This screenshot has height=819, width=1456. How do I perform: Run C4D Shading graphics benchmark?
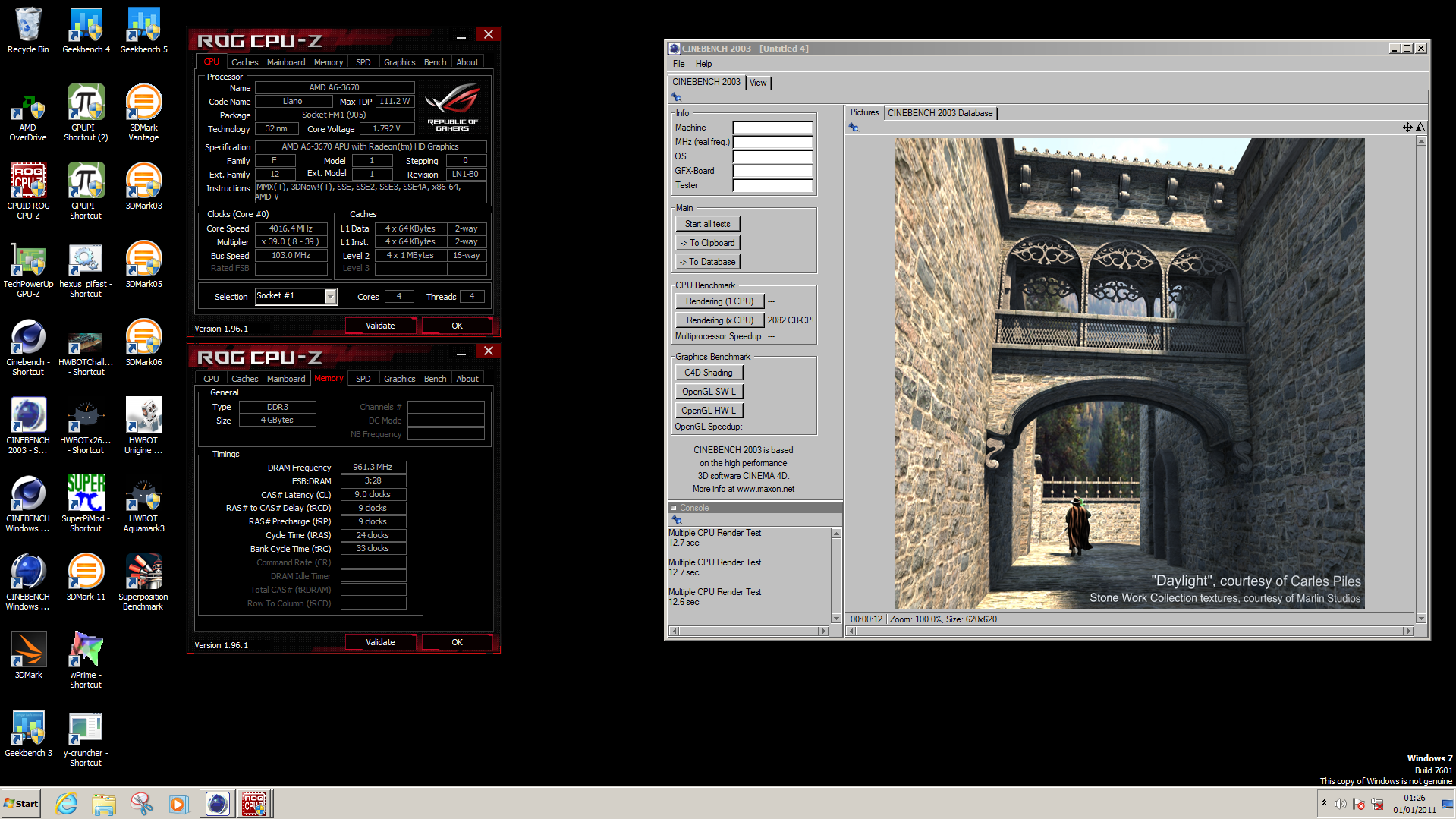[x=708, y=373]
